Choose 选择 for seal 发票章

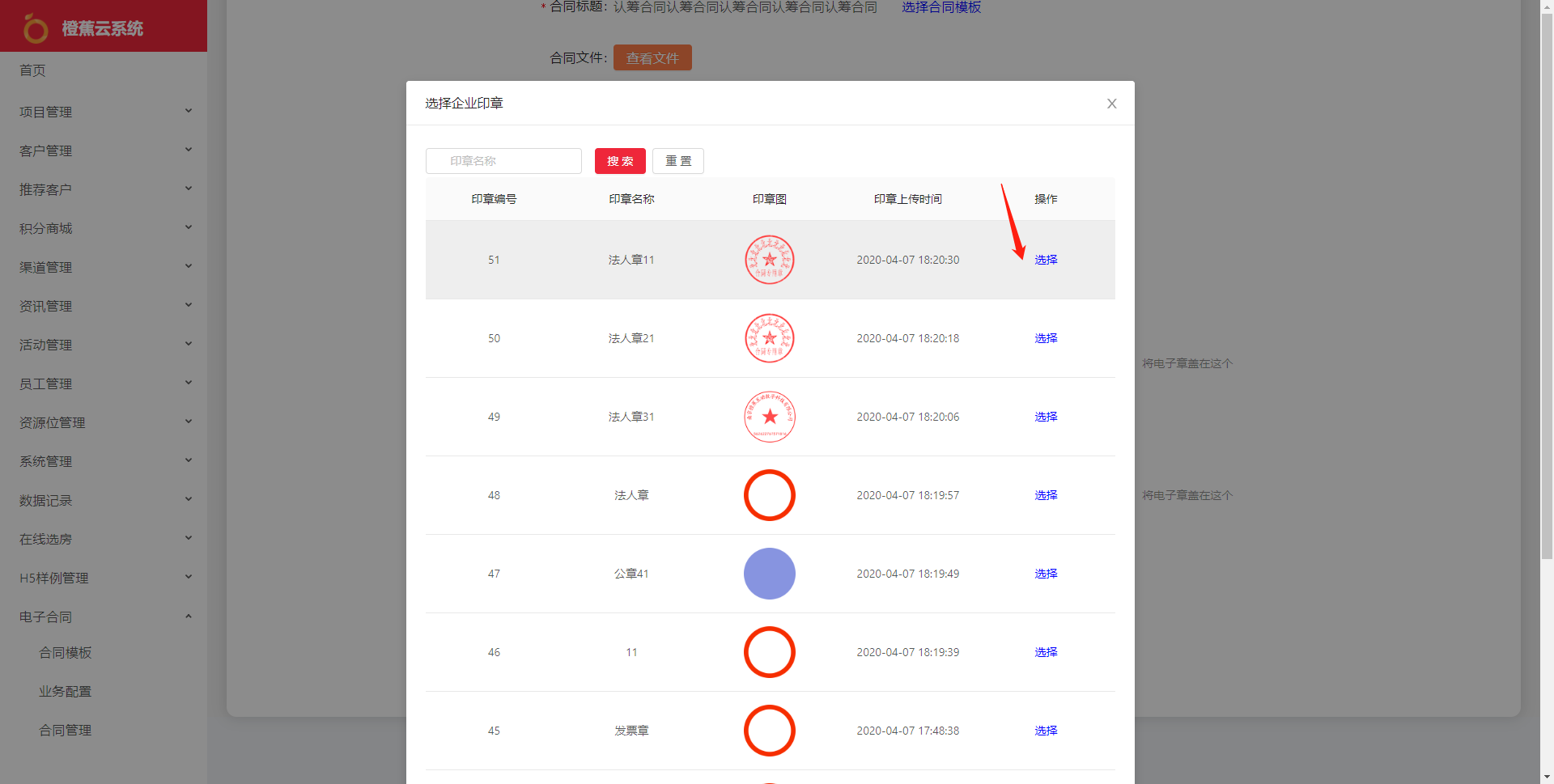click(1046, 731)
